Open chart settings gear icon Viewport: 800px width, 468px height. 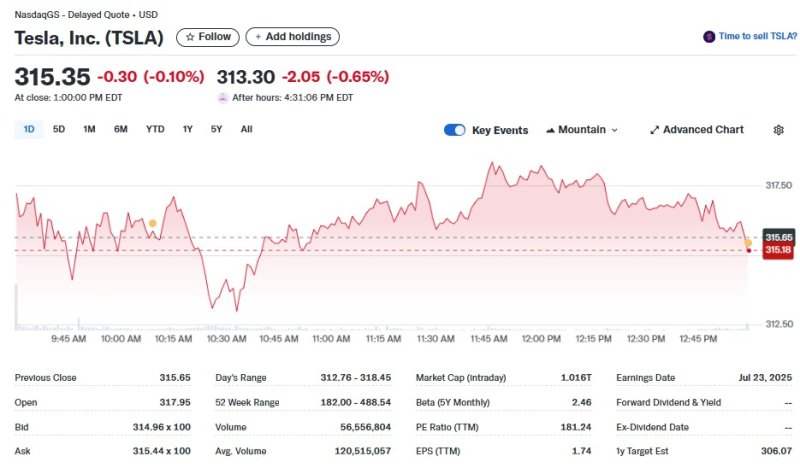(x=778, y=130)
